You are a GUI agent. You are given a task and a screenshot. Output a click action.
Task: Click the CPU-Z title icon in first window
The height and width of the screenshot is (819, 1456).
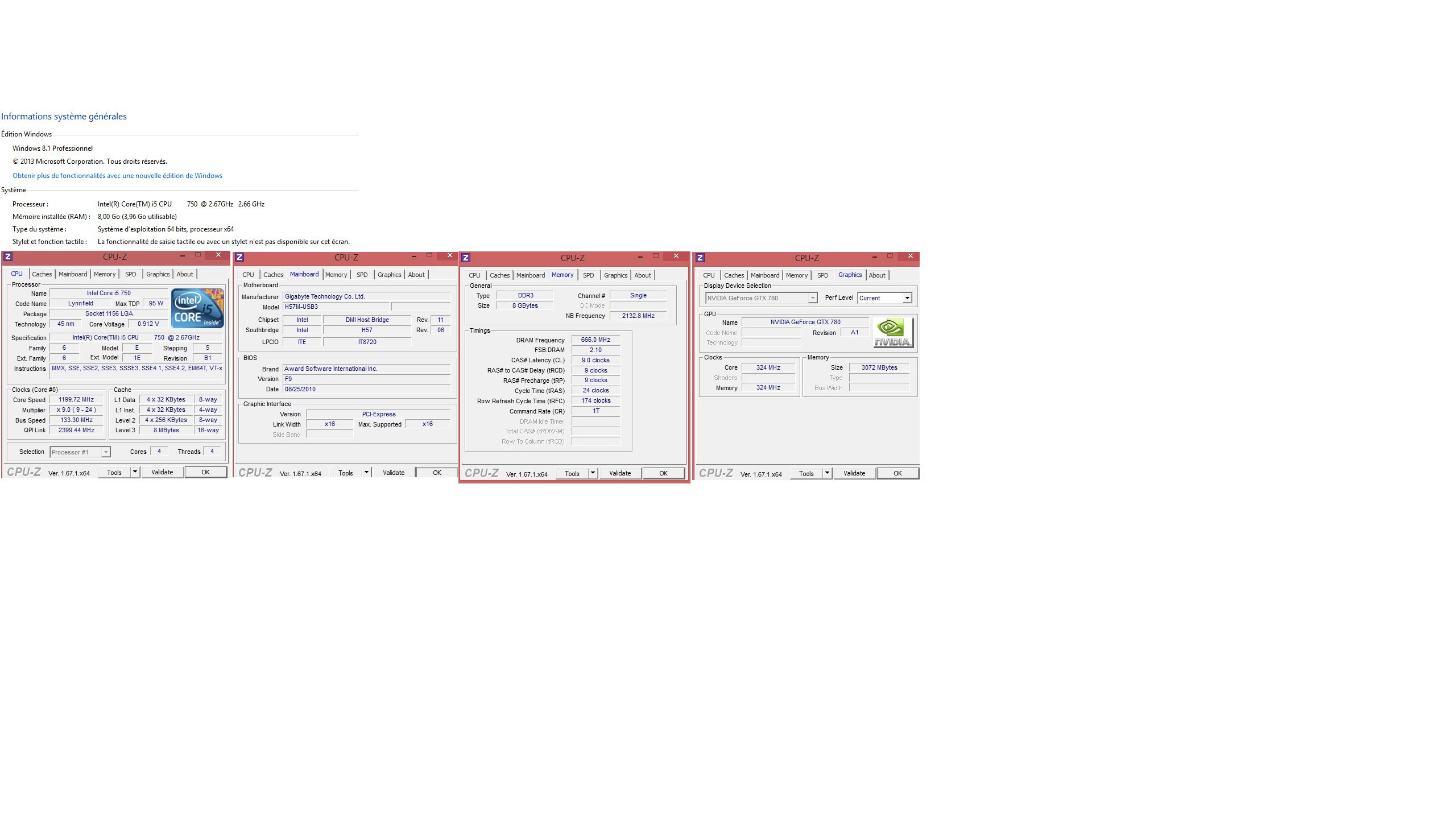[8, 257]
